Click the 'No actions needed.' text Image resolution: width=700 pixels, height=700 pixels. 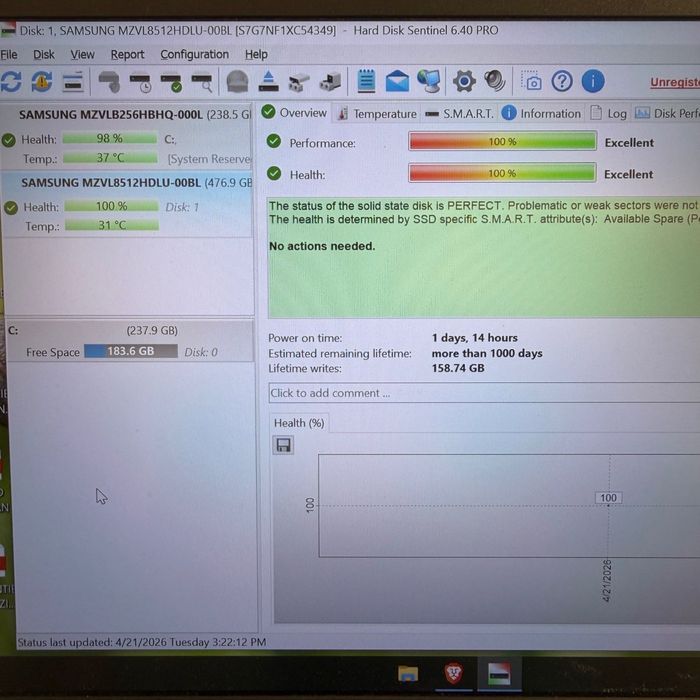coord(322,246)
